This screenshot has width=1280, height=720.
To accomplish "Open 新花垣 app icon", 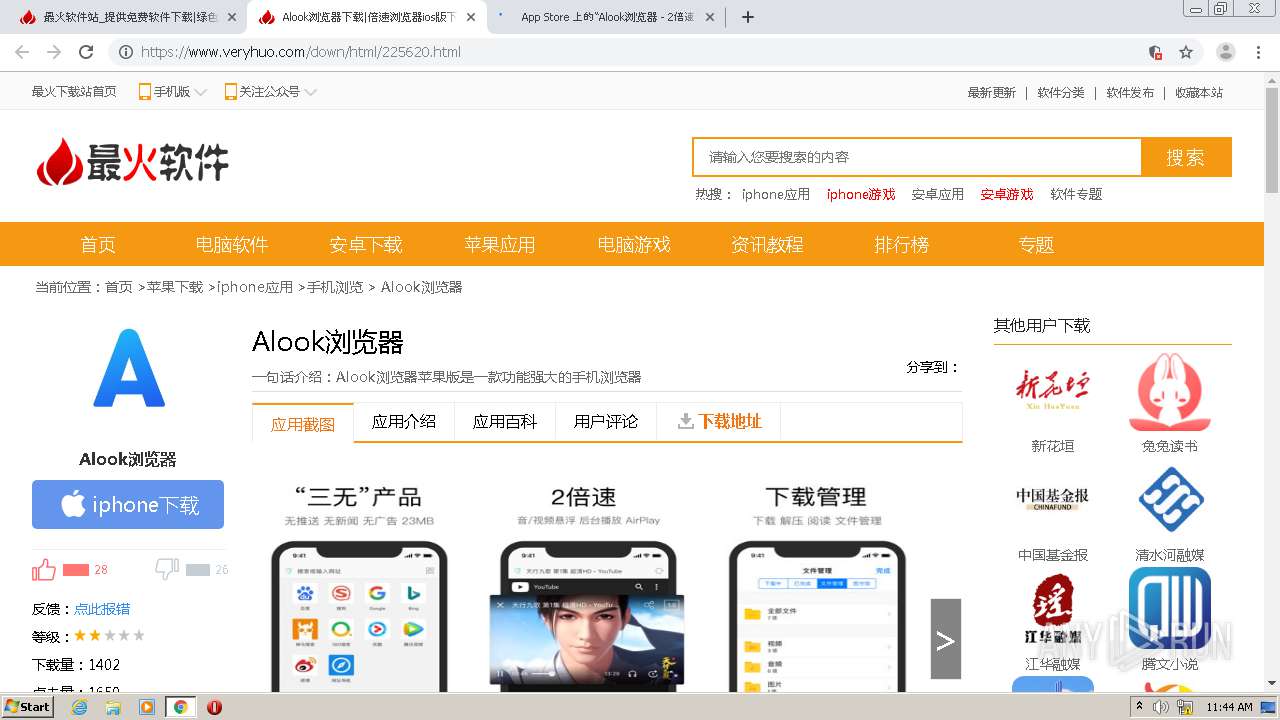I will tap(1052, 389).
